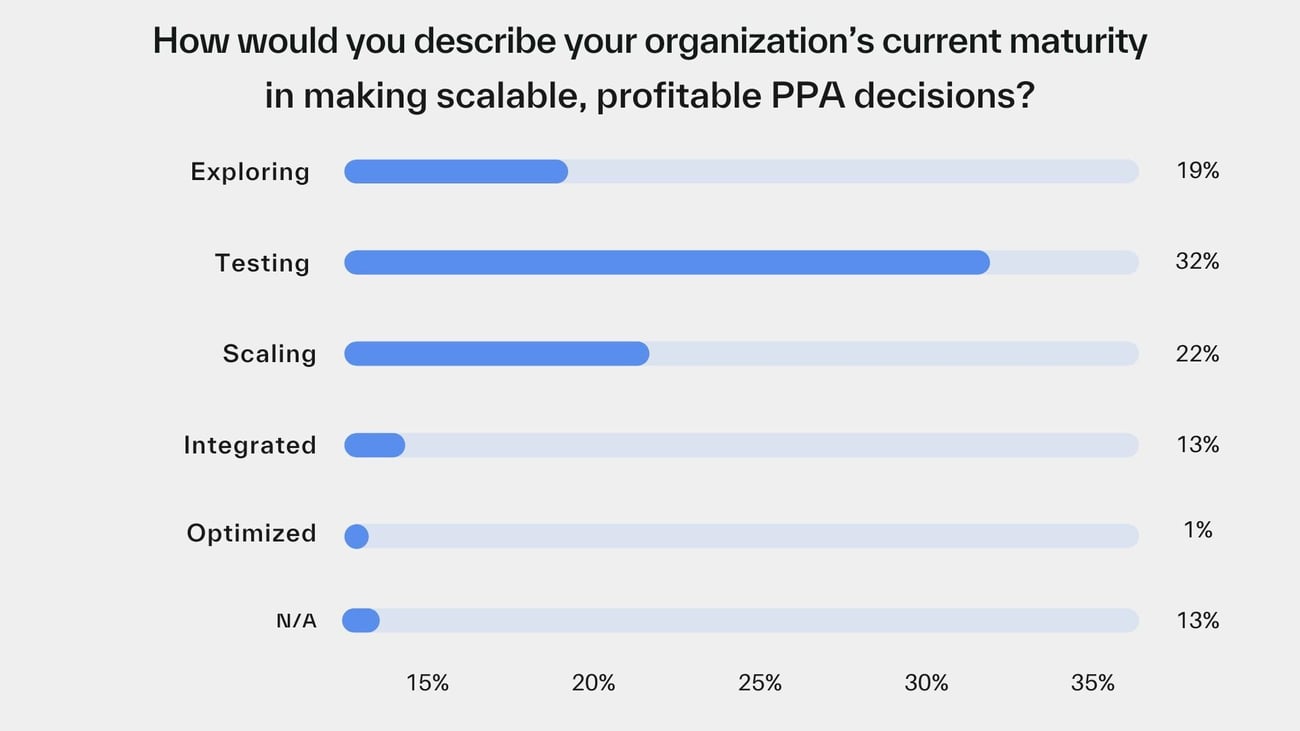Click the Scaling category label
This screenshot has width=1300, height=731.
coord(269,354)
